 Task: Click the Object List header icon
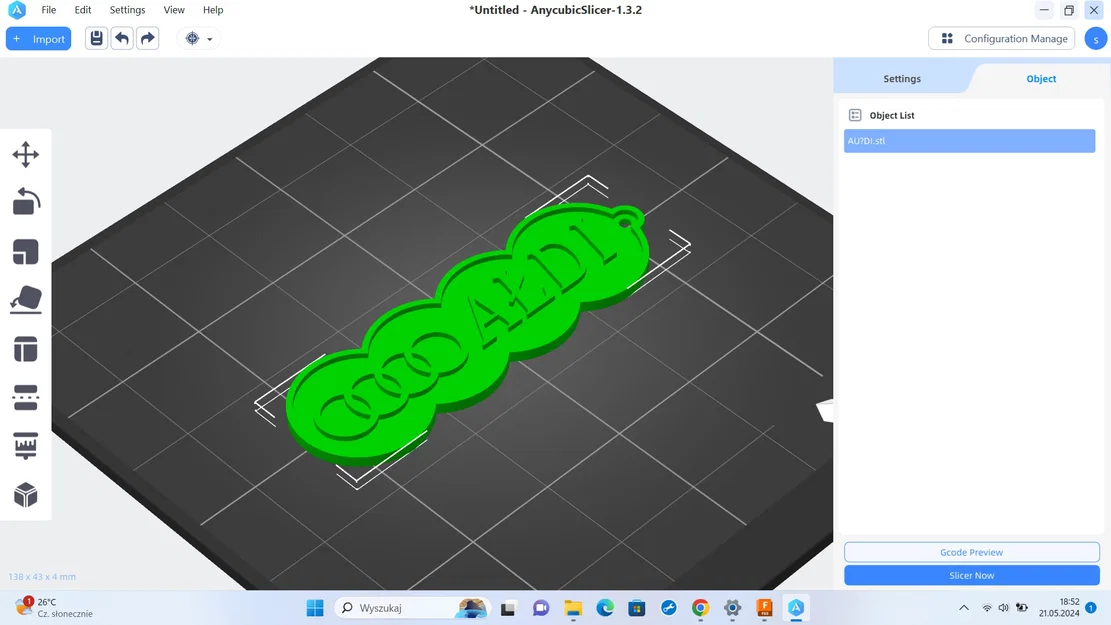(855, 115)
